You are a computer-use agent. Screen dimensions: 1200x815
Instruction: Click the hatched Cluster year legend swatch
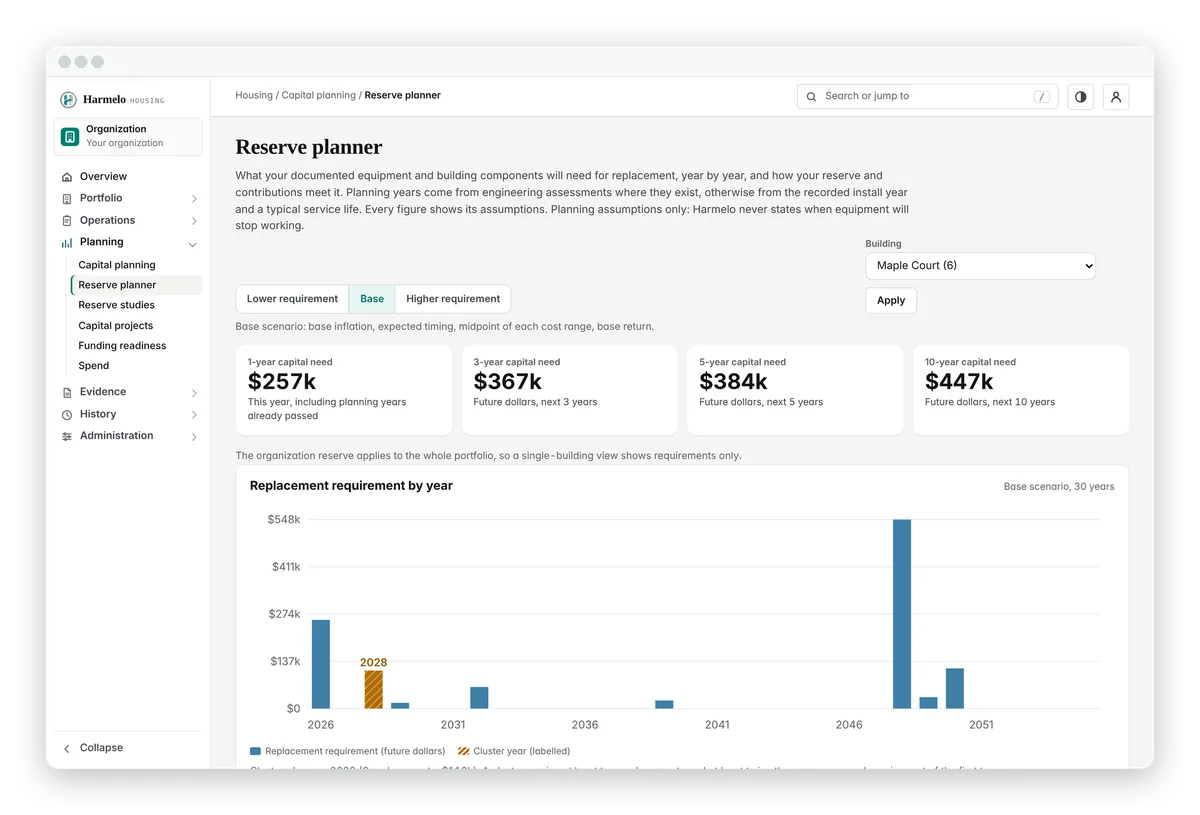(x=464, y=751)
